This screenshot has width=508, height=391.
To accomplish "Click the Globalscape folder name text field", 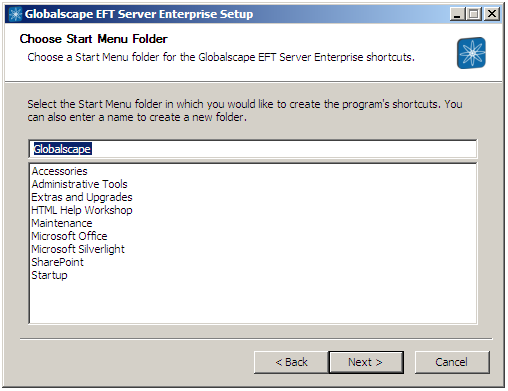I will point(253,149).
